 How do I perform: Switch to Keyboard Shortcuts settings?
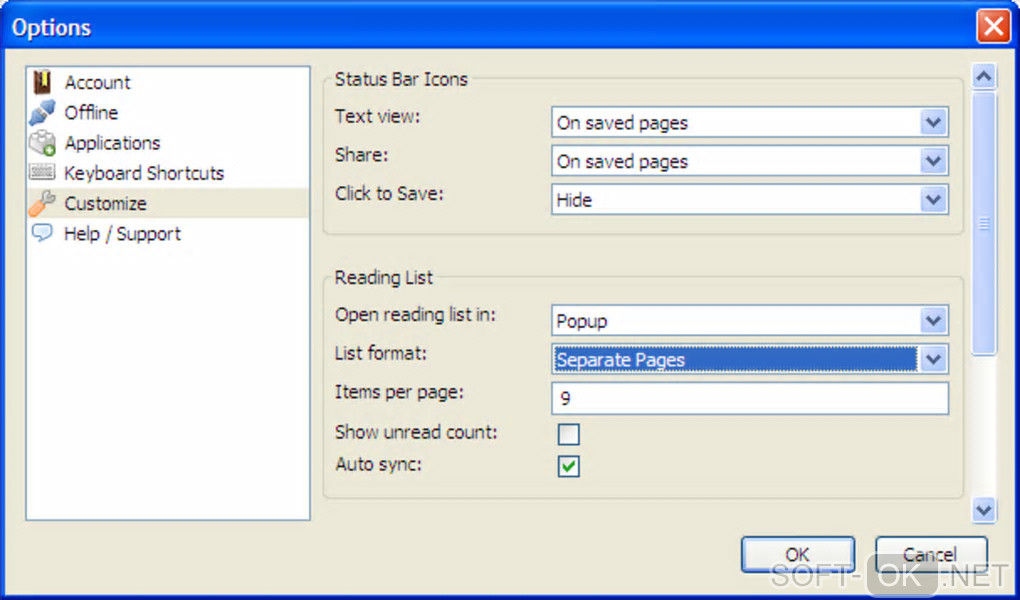144,173
